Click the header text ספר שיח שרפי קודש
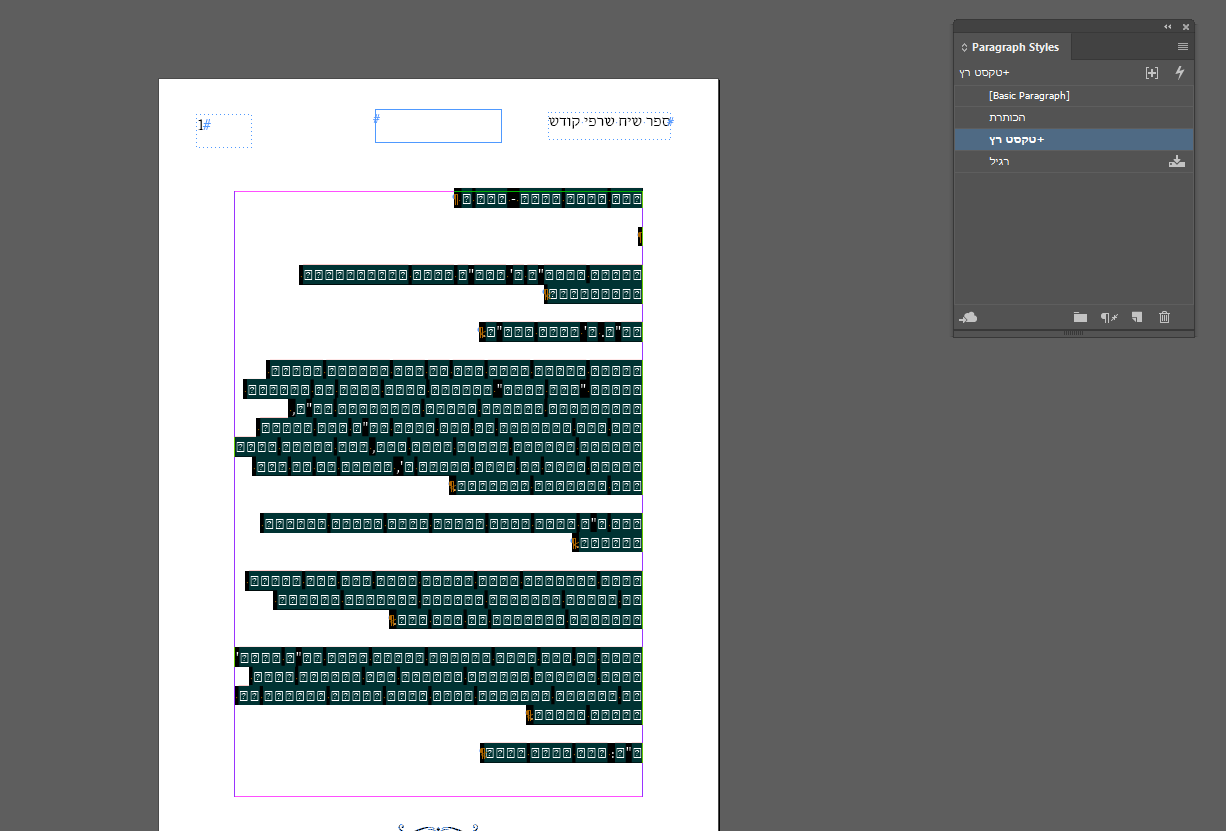Screen dimensions: 1226x831 coord(609,121)
